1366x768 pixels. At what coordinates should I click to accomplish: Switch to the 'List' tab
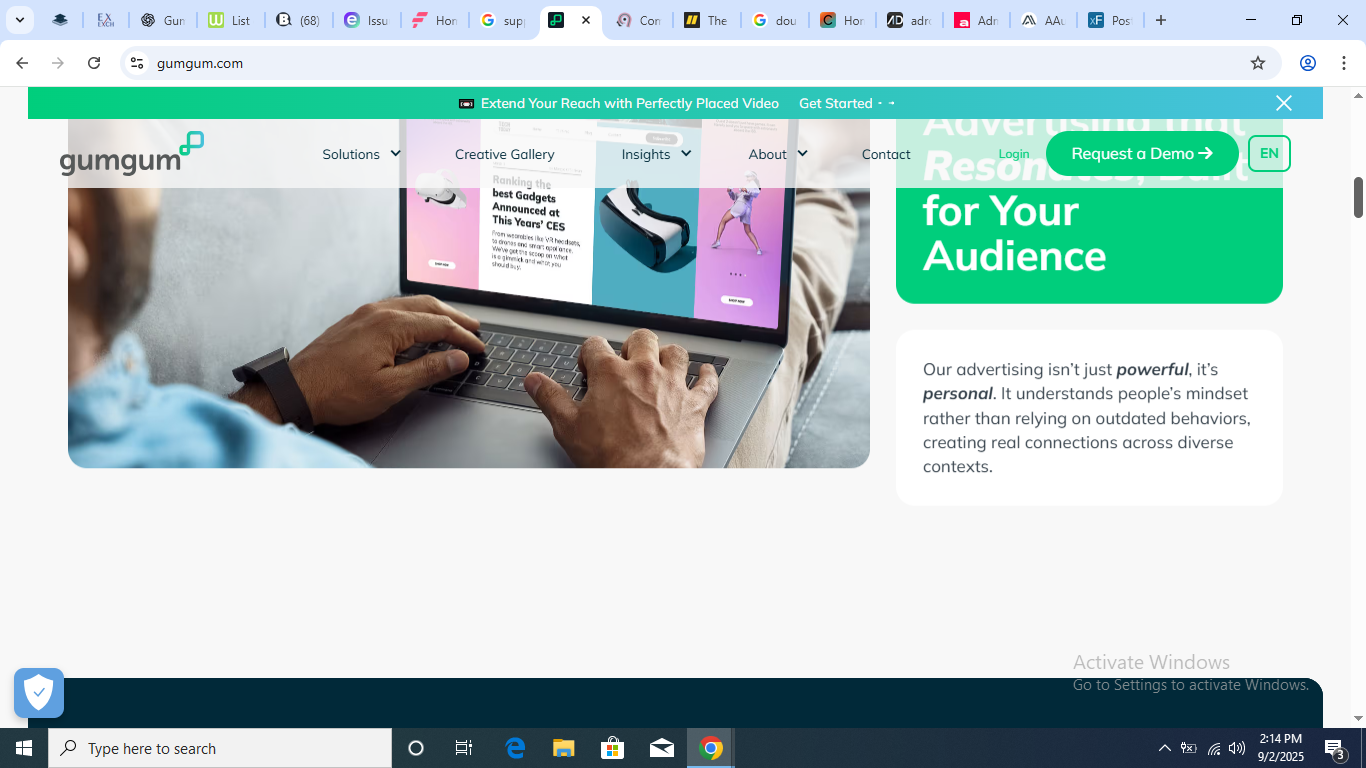(x=230, y=20)
